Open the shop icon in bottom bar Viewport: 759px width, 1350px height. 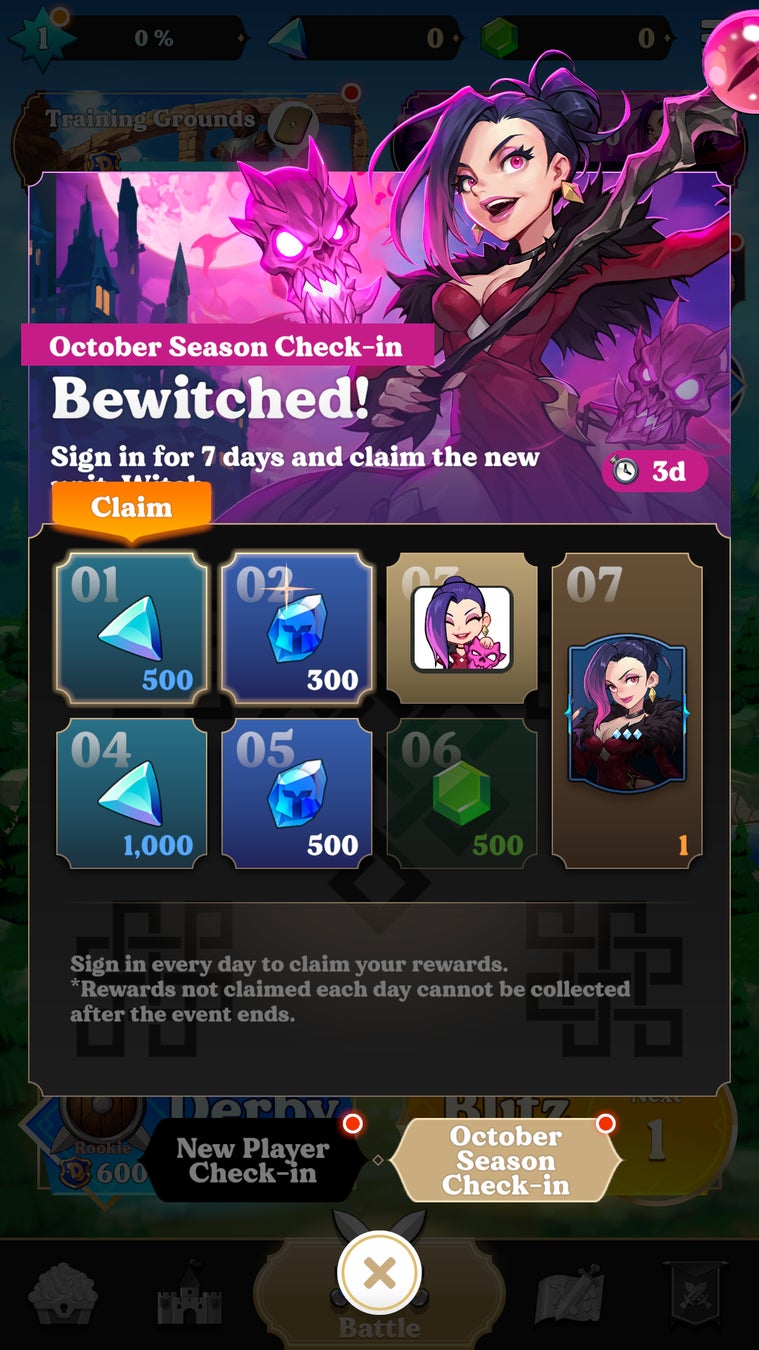click(x=64, y=1295)
